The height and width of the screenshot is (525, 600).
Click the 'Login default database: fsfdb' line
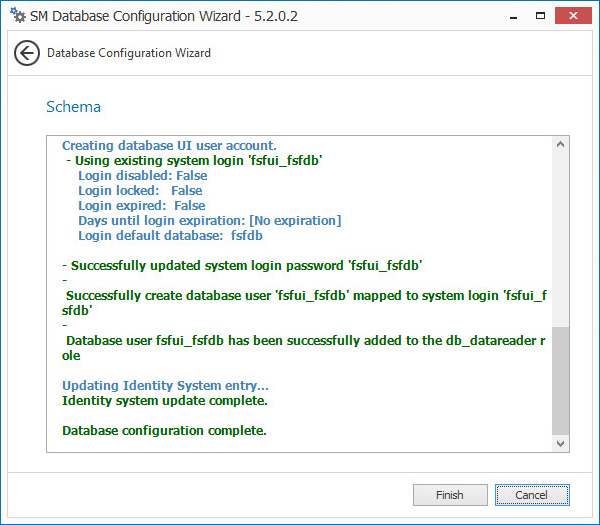point(168,236)
